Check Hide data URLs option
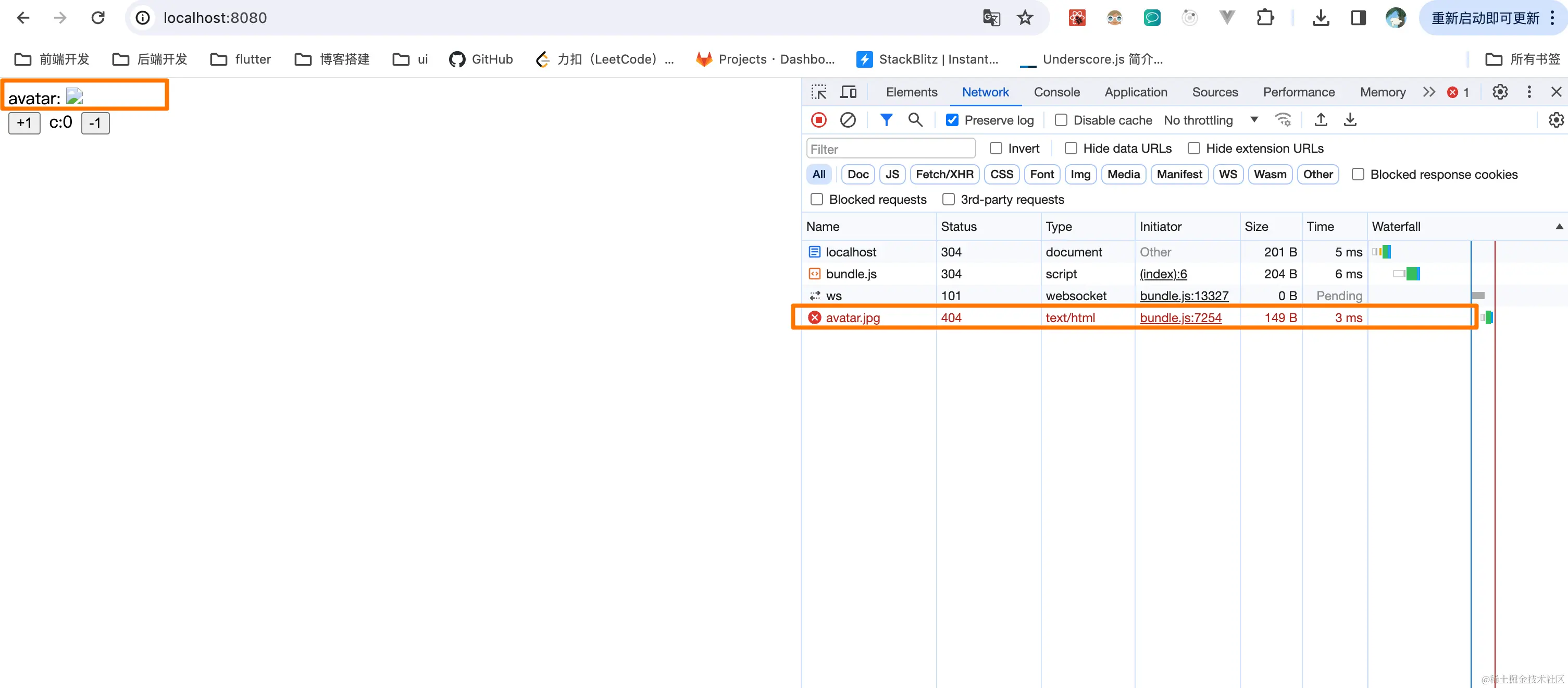Viewport: 1568px width, 688px height. [1071, 149]
